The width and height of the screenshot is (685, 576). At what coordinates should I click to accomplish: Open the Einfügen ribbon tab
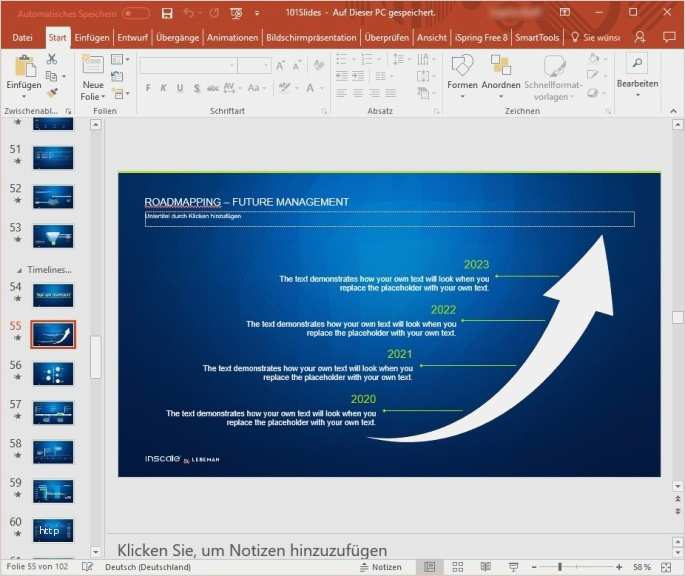coord(92,38)
